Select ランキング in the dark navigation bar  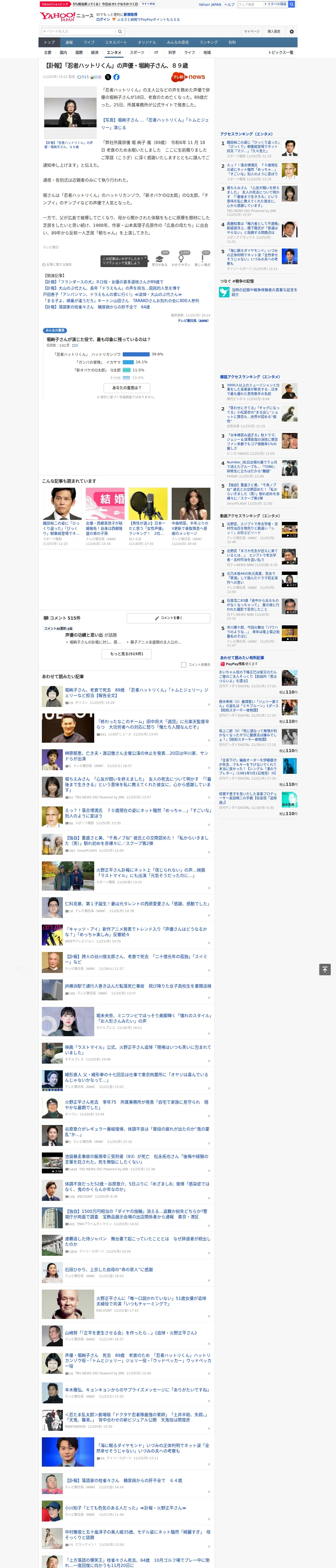(209, 42)
